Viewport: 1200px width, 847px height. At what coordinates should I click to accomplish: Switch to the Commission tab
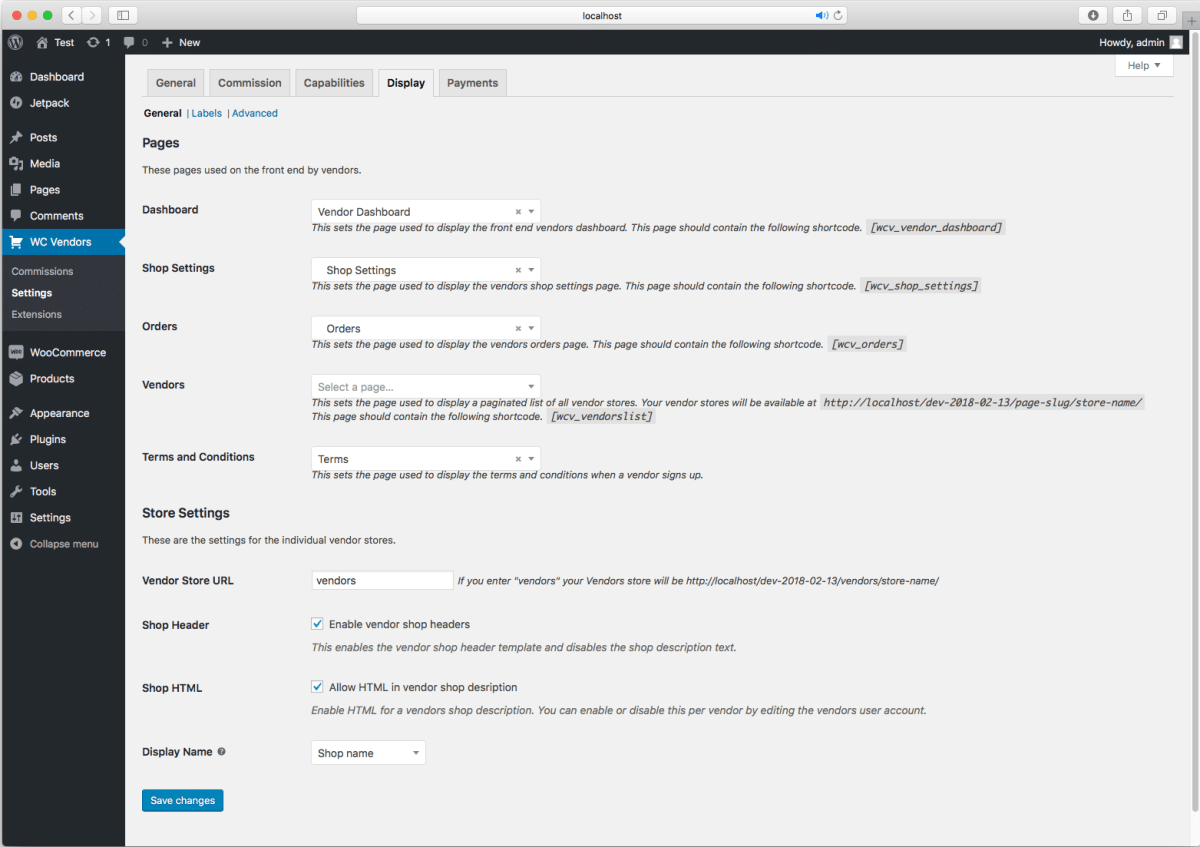(x=248, y=82)
